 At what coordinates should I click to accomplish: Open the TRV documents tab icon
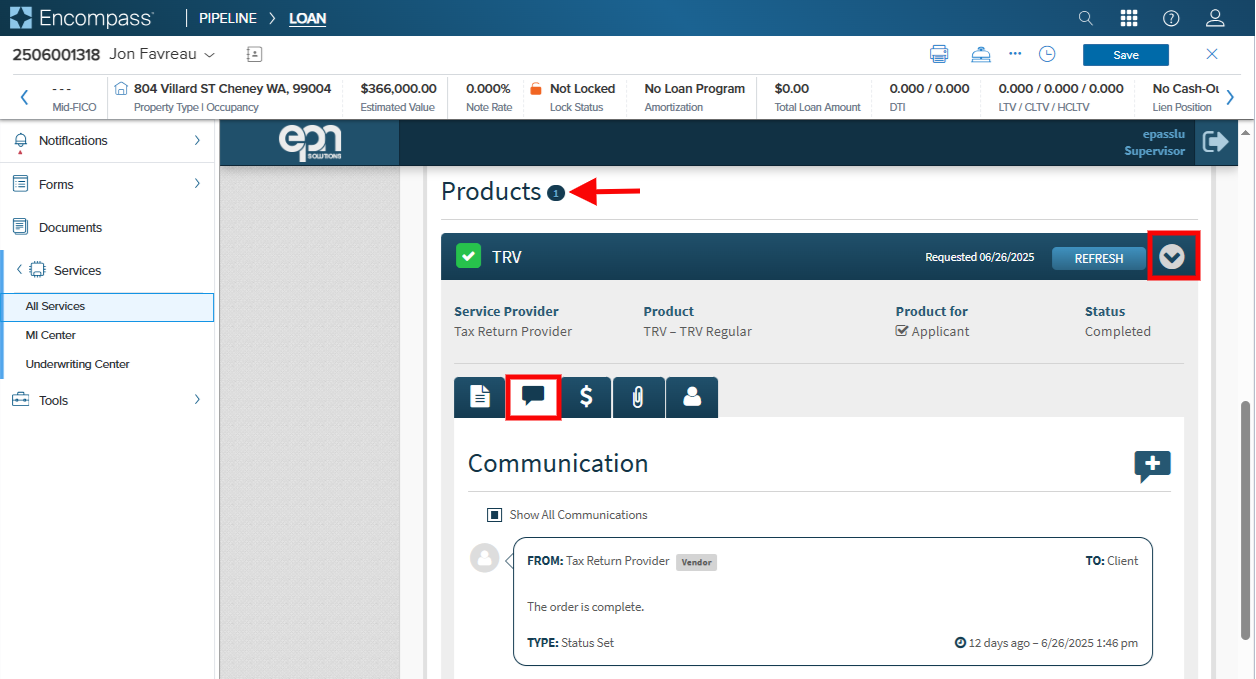coord(480,397)
